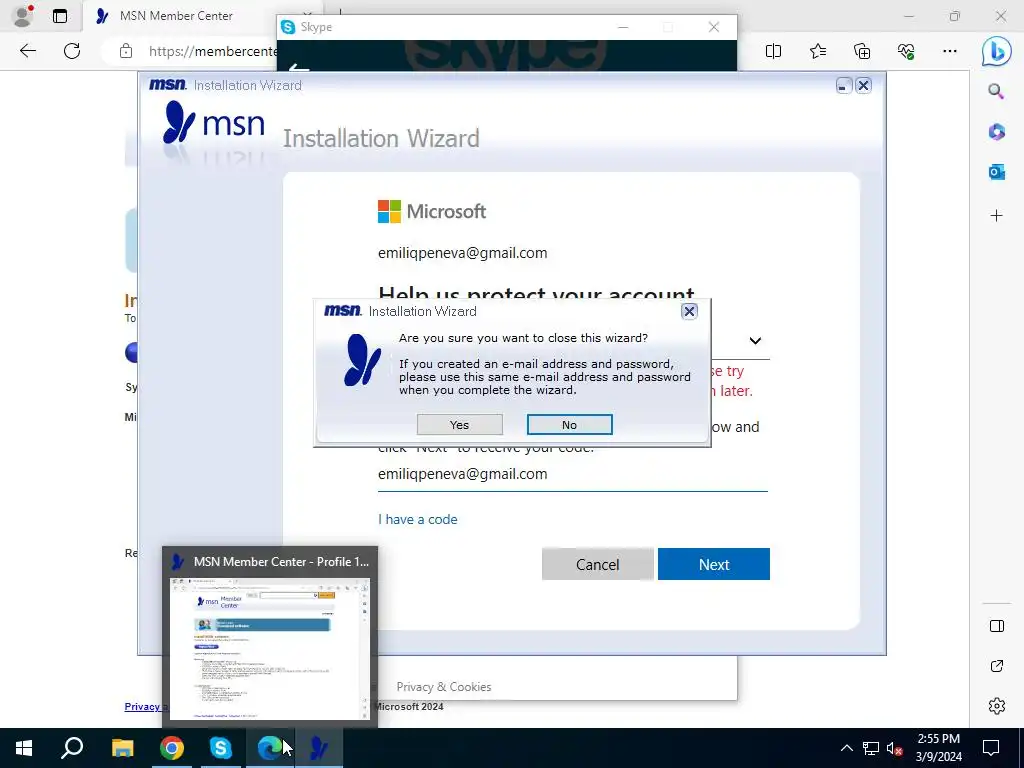This screenshot has width=1024, height=768.
Task: View site information lock icon
Action: [x=126, y=51]
